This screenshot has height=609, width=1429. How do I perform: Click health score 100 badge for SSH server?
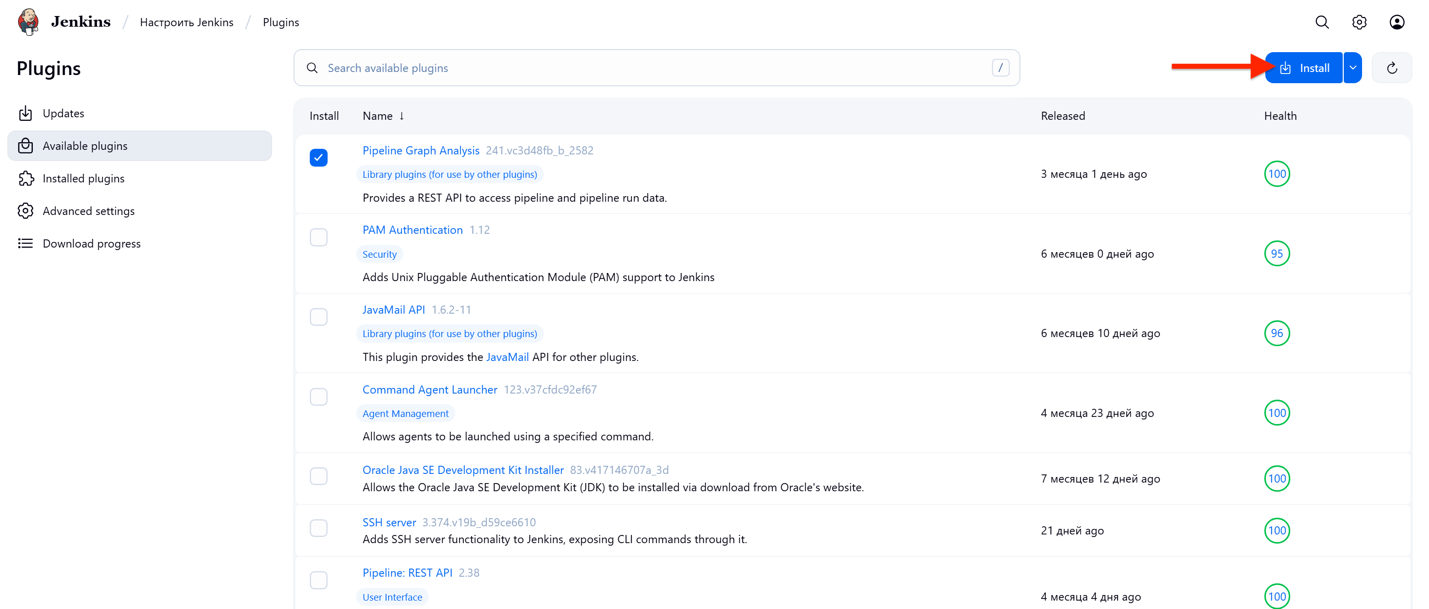pos(1276,531)
